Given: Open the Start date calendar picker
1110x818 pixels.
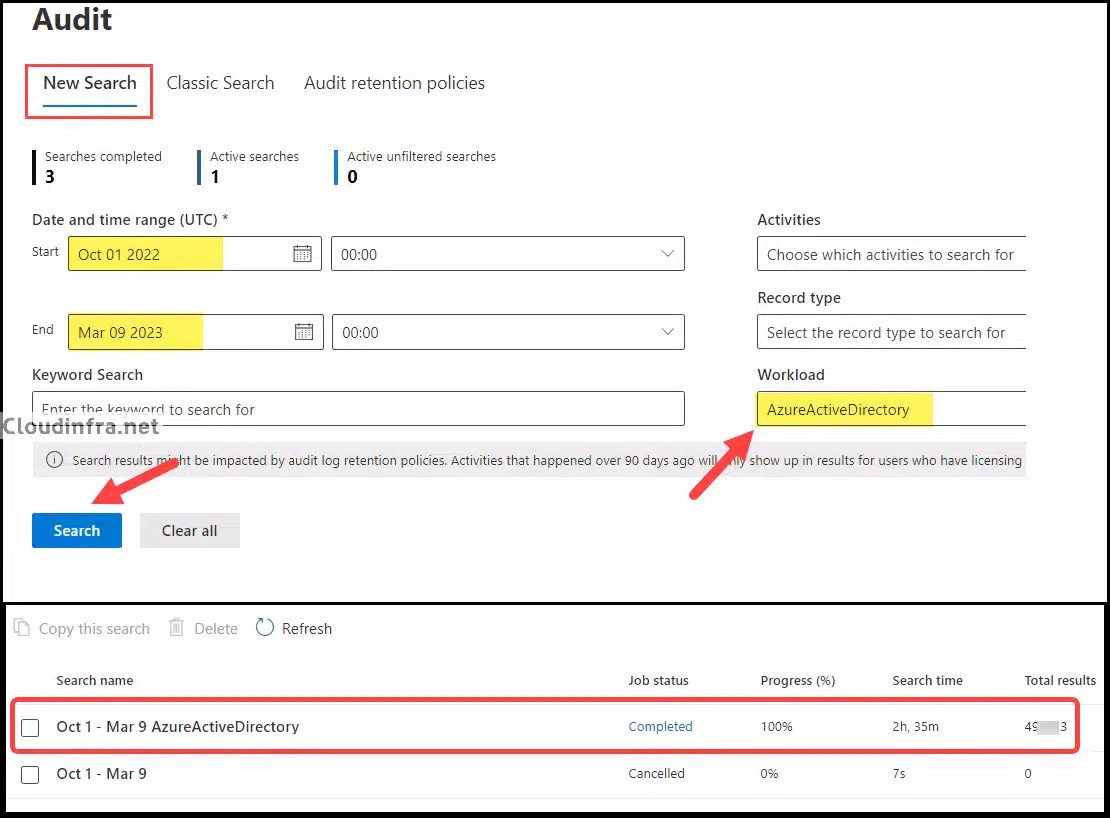Looking at the screenshot, I should pos(303,254).
